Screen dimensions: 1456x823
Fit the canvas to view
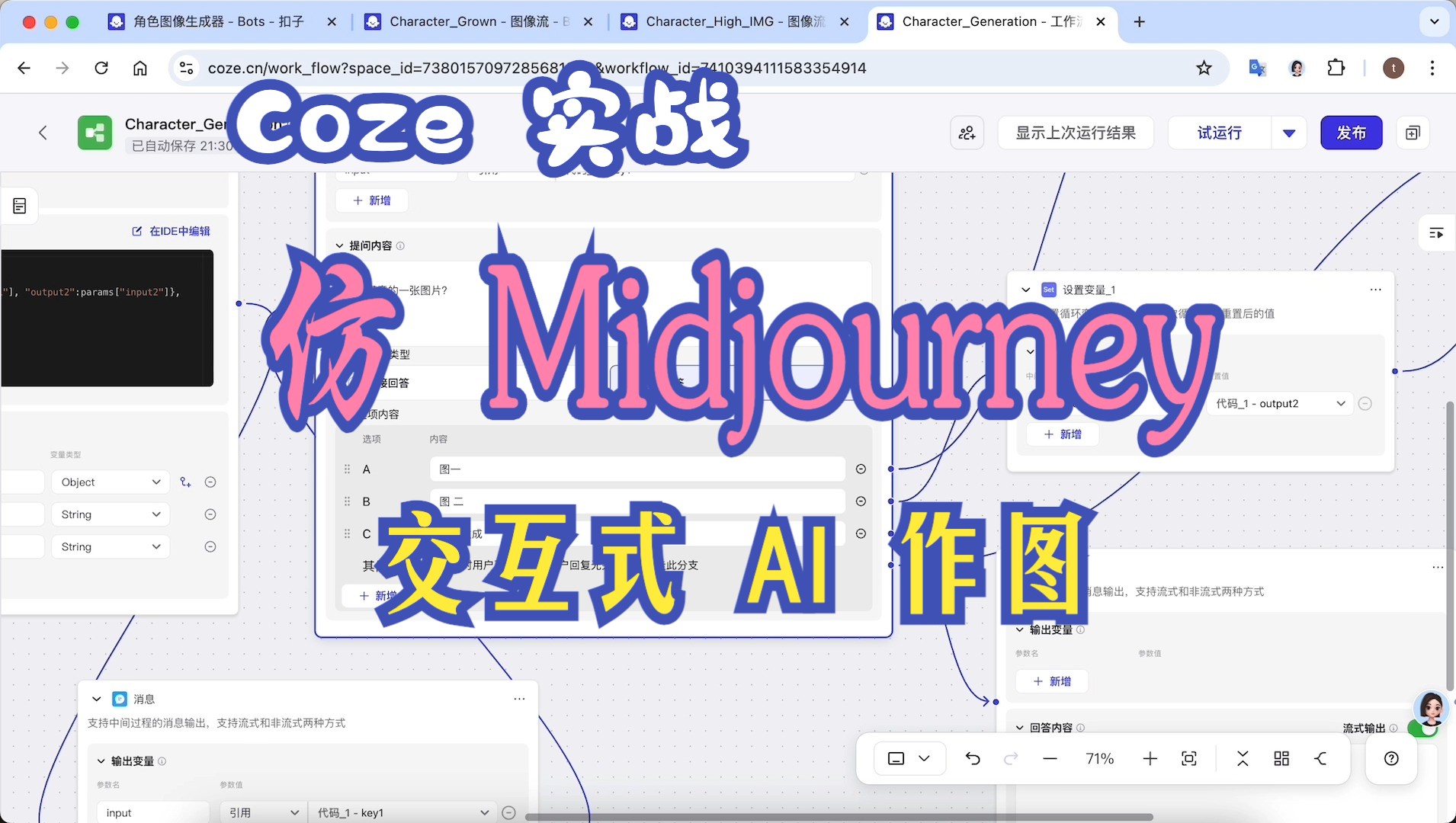point(1189,758)
